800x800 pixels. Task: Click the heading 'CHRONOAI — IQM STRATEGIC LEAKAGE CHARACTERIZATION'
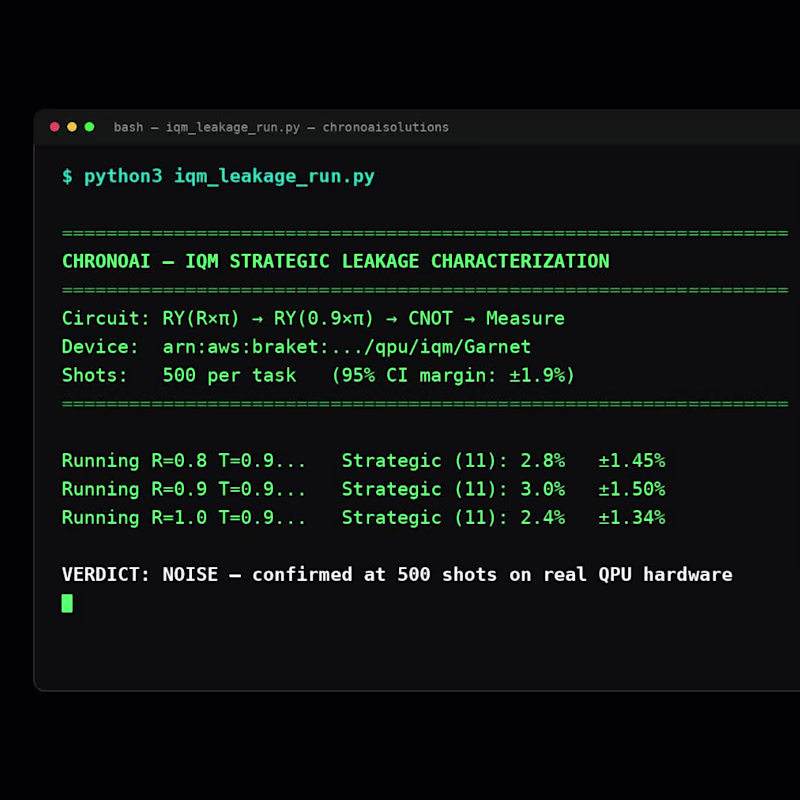coord(335,261)
